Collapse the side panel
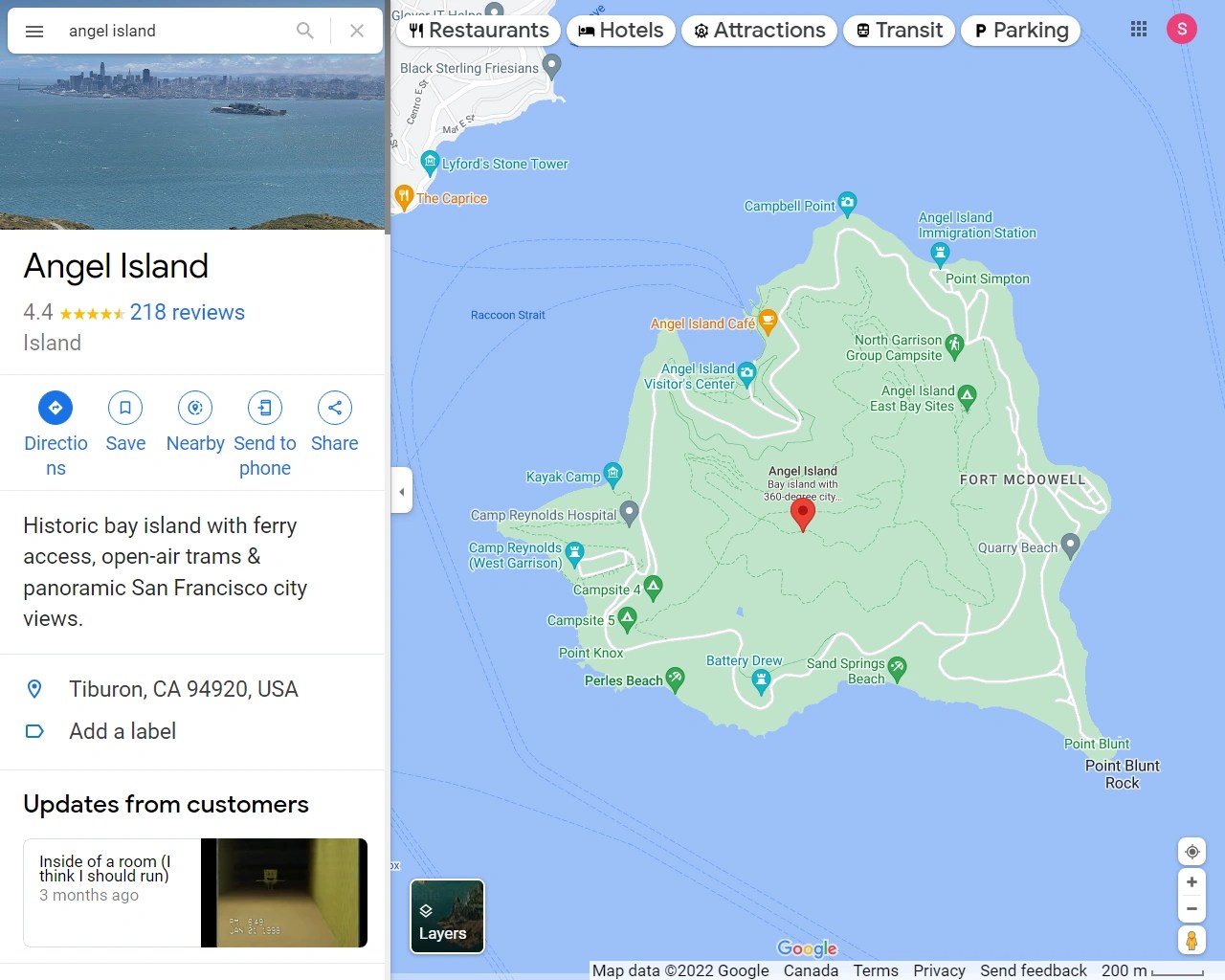The image size is (1225, 980). 402,491
